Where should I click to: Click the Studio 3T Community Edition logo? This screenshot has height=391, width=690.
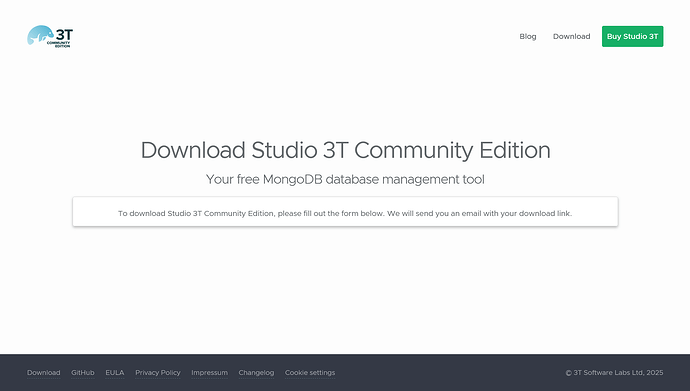(50, 36)
